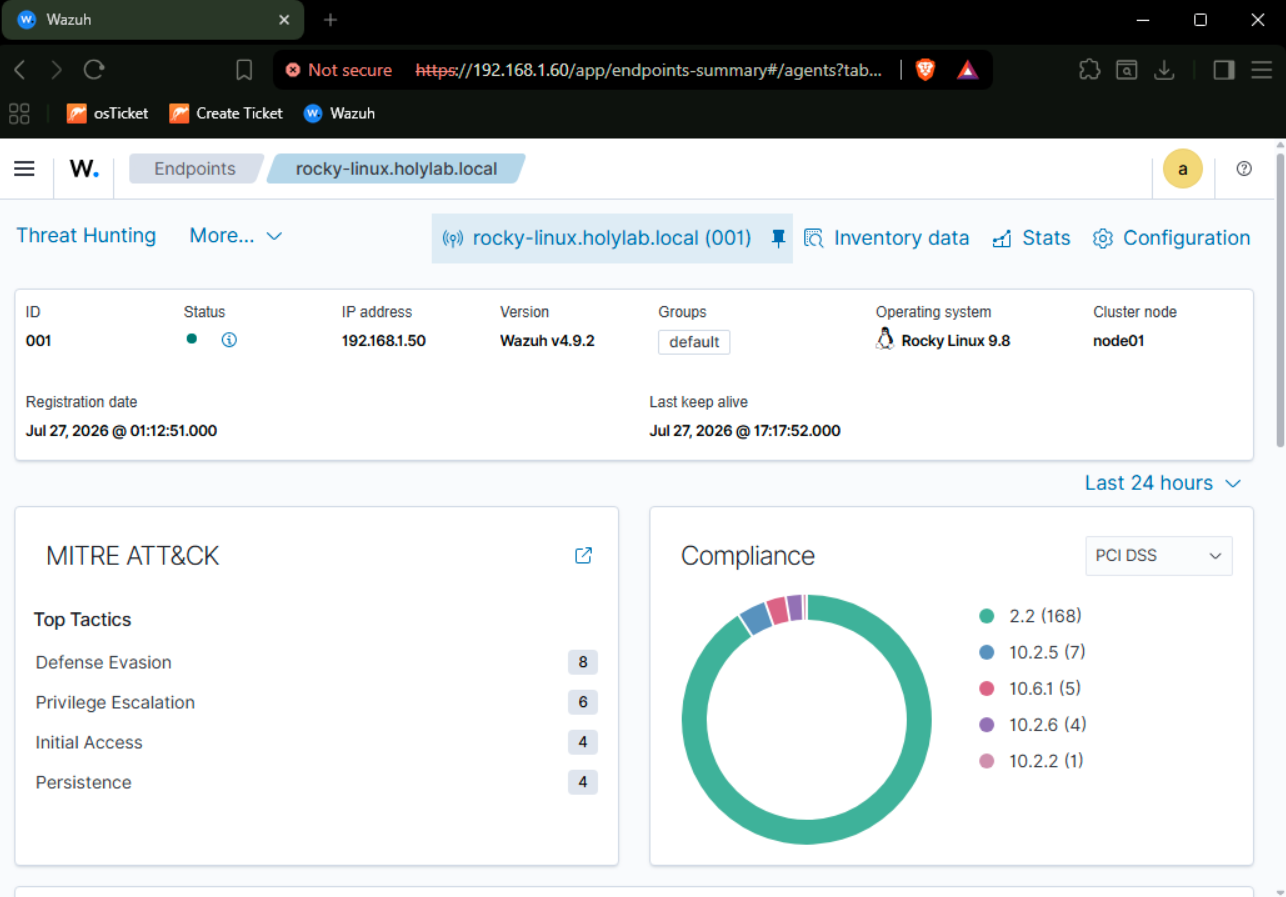
Task: Click the version text Wazuh v4.9.2
Action: pyautogui.click(x=547, y=341)
